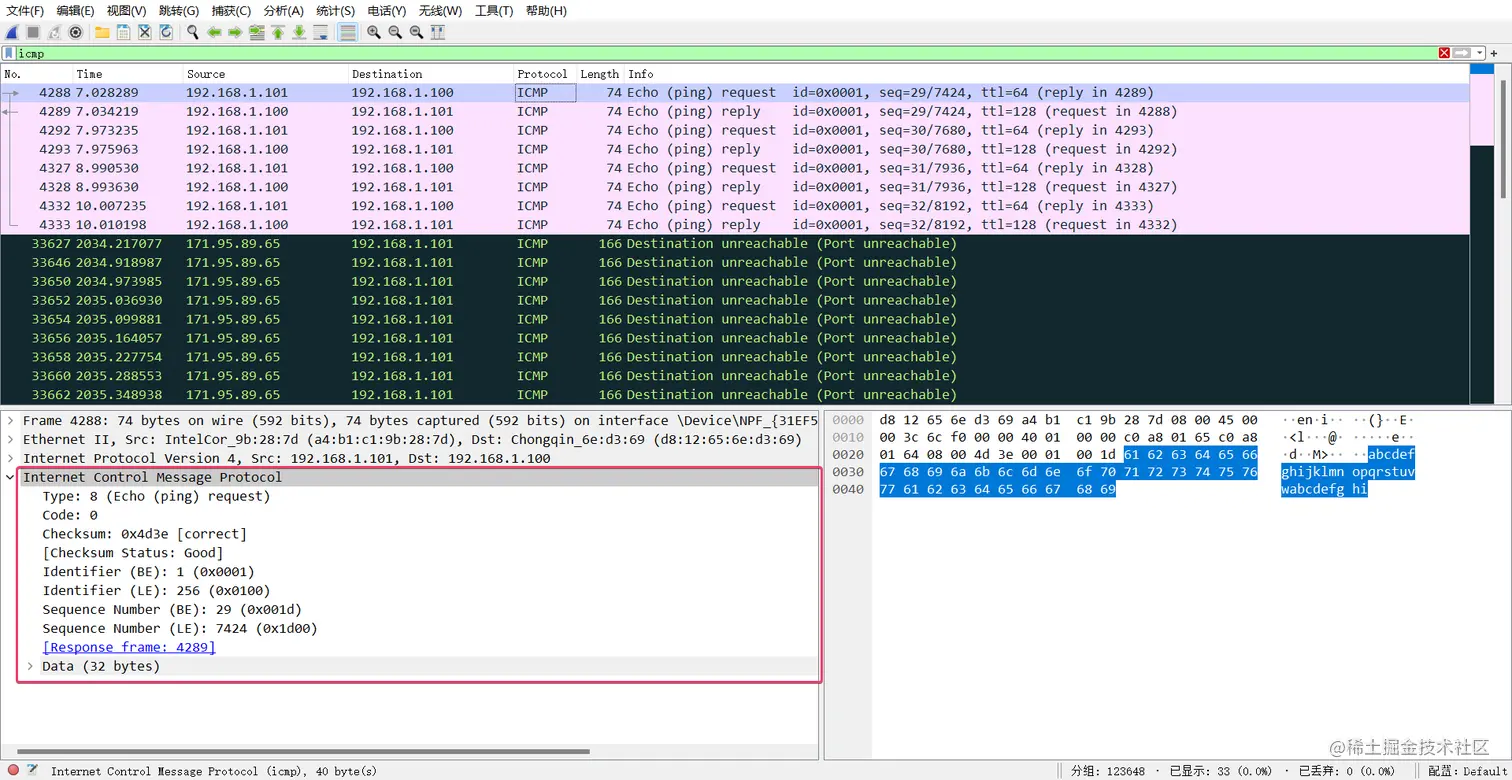Open Go to specified packet icon
This screenshot has width=1512, height=780.
tap(257, 32)
